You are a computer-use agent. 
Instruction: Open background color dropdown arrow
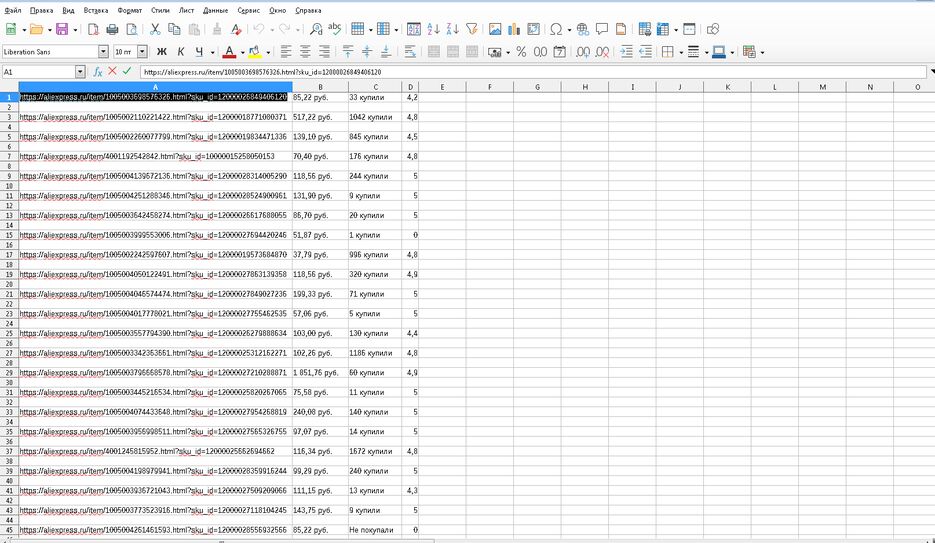[x=268, y=52]
